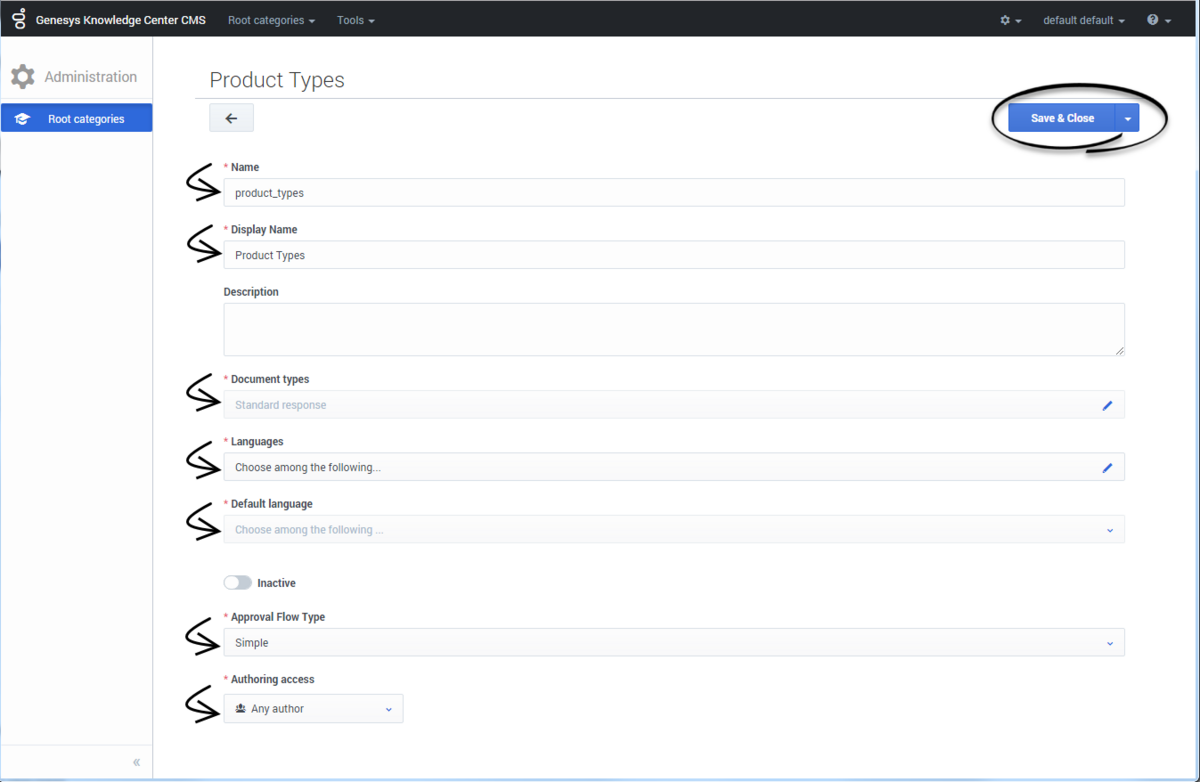The width and height of the screenshot is (1200, 782).
Task: Open Default language dropdown
Action: click(x=674, y=529)
